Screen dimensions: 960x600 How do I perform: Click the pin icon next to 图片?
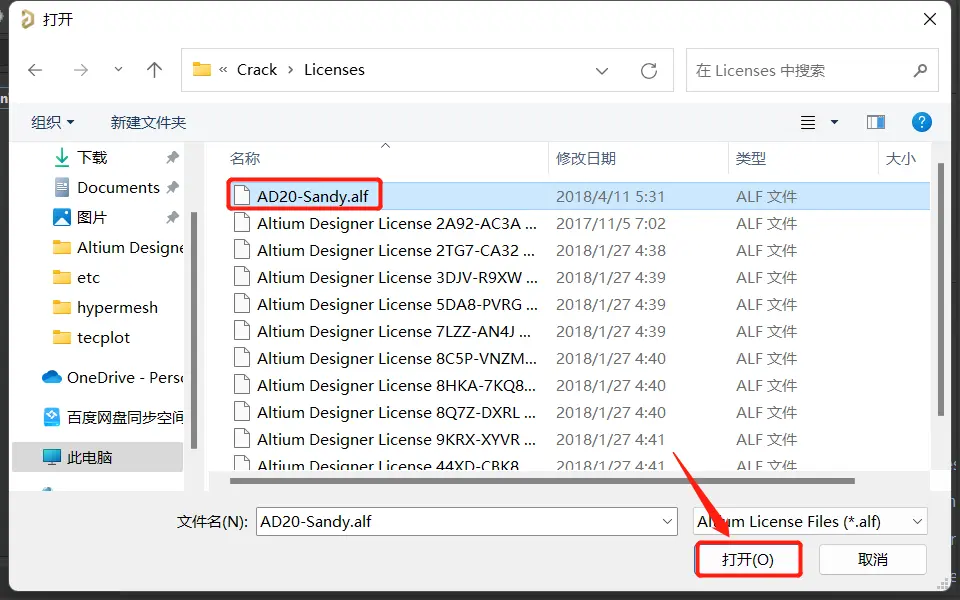(x=173, y=217)
